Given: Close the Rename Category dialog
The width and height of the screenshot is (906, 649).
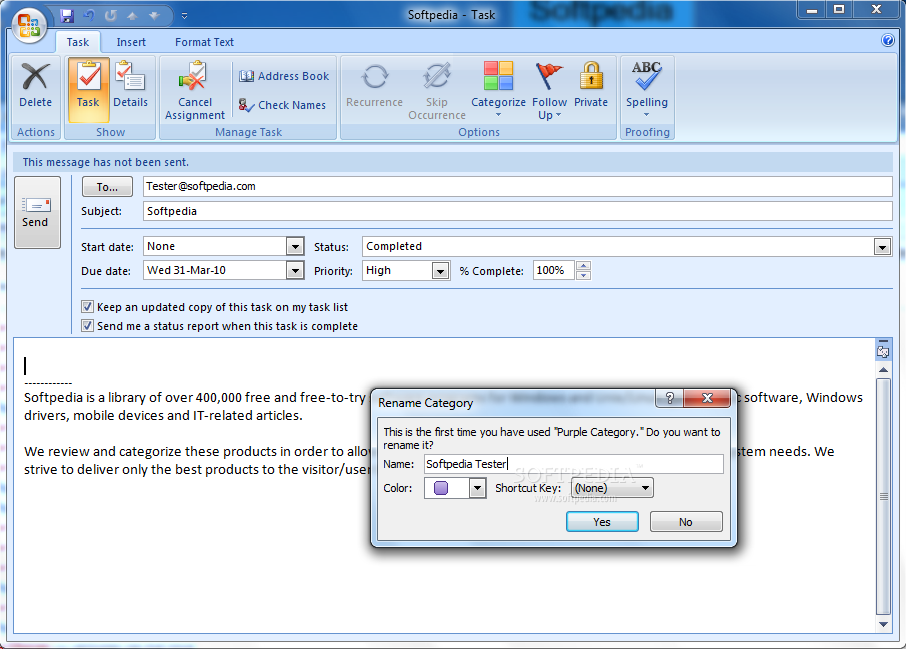Looking at the screenshot, I should tap(707, 398).
